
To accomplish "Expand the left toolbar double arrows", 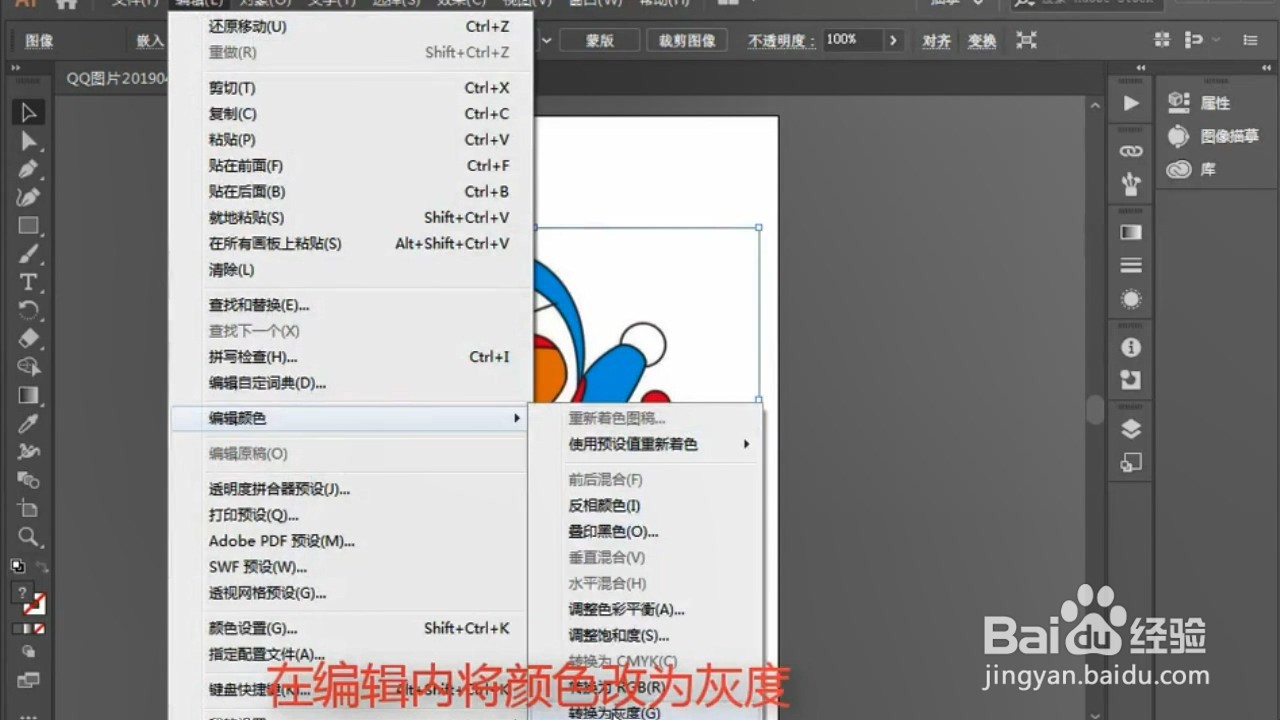I will pyautogui.click(x=17, y=69).
